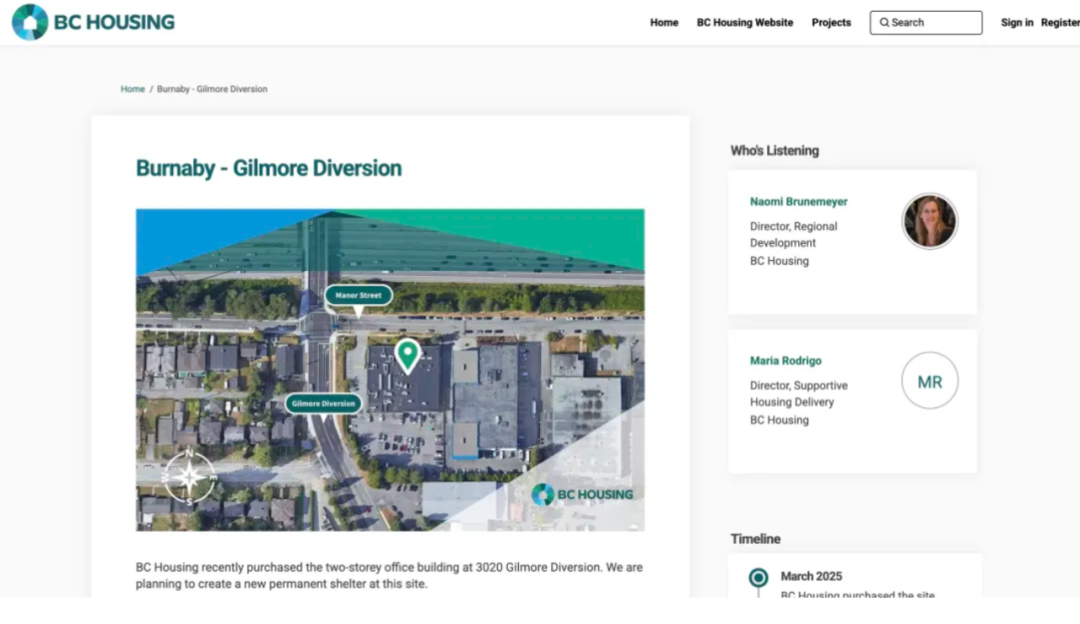1080x624 pixels.
Task: Click the 'Director, Supportive Housing Delivery' title text
Action: 799,394
